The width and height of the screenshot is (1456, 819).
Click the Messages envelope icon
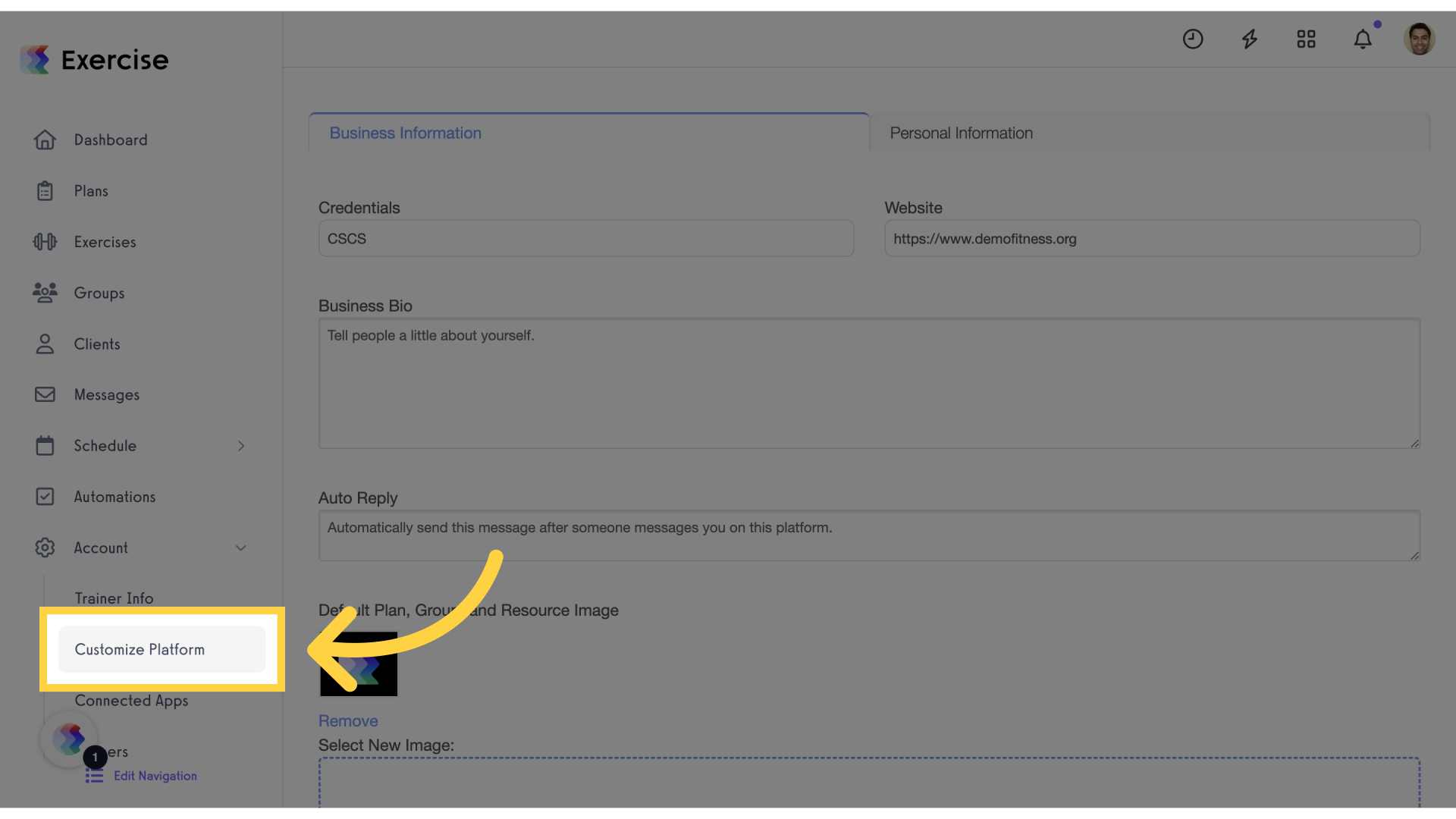45,394
